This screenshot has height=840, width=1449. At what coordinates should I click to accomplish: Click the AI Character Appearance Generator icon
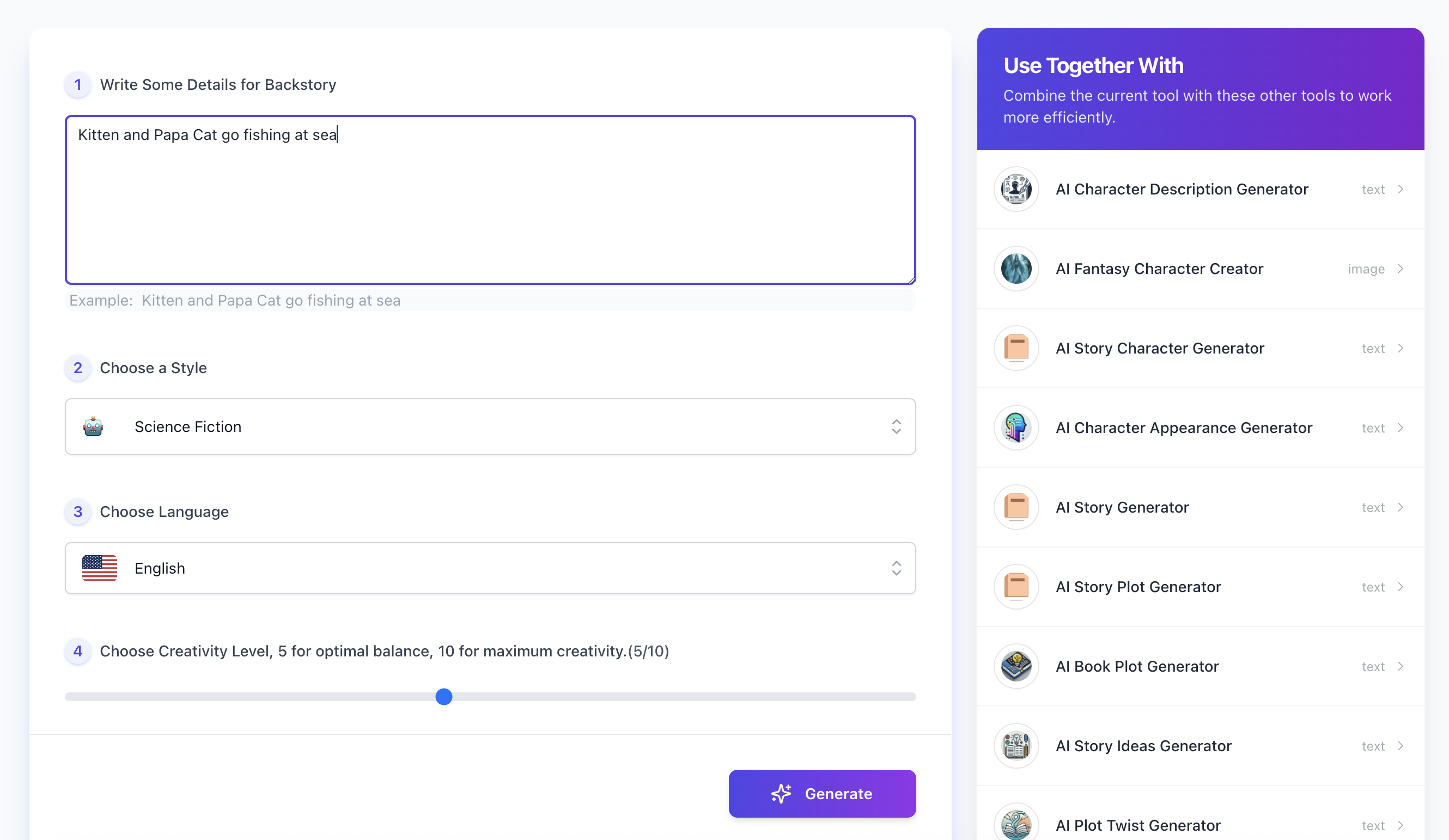coord(1015,427)
